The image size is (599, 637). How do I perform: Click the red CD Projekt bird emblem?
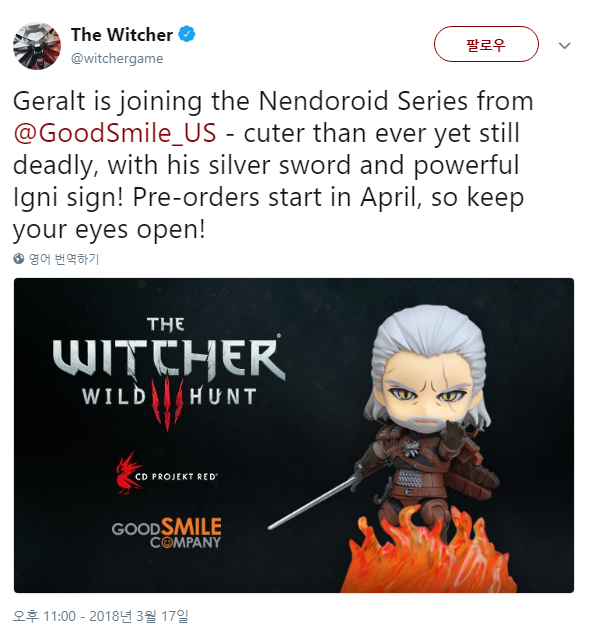coord(127,474)
